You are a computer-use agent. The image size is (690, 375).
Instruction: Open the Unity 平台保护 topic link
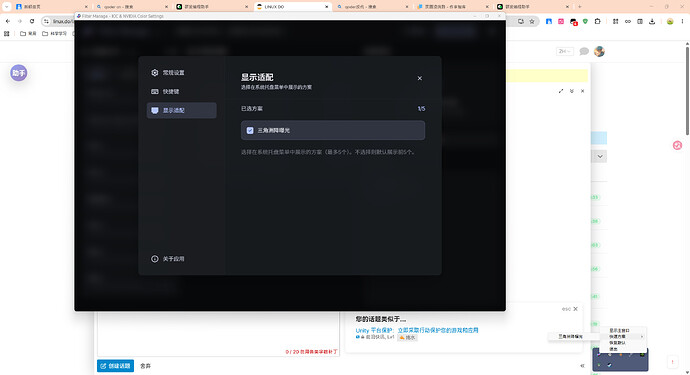coord(417,330)
